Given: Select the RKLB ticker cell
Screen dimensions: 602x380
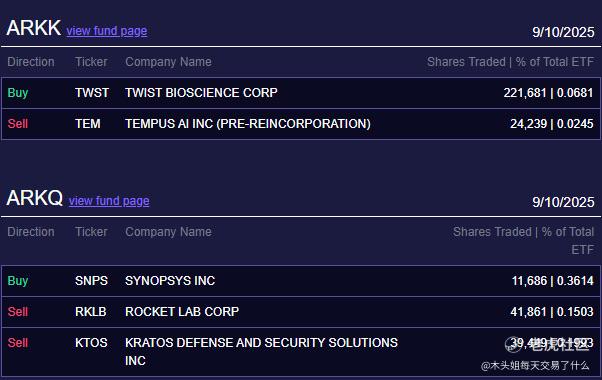Looking at the screenshot, I should pyautogui.click(x=91, y=312).
